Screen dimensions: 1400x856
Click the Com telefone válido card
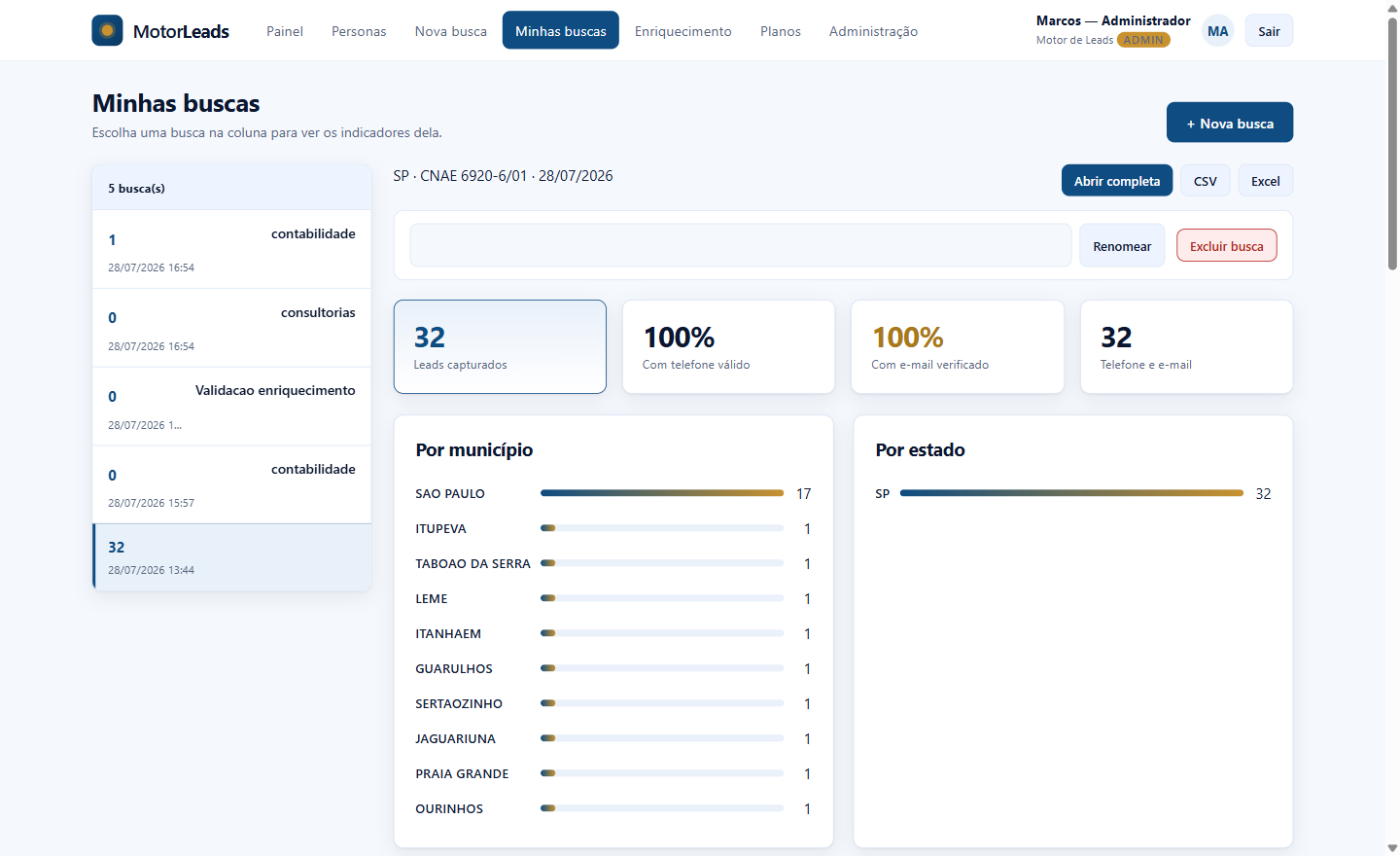(728, 346)
